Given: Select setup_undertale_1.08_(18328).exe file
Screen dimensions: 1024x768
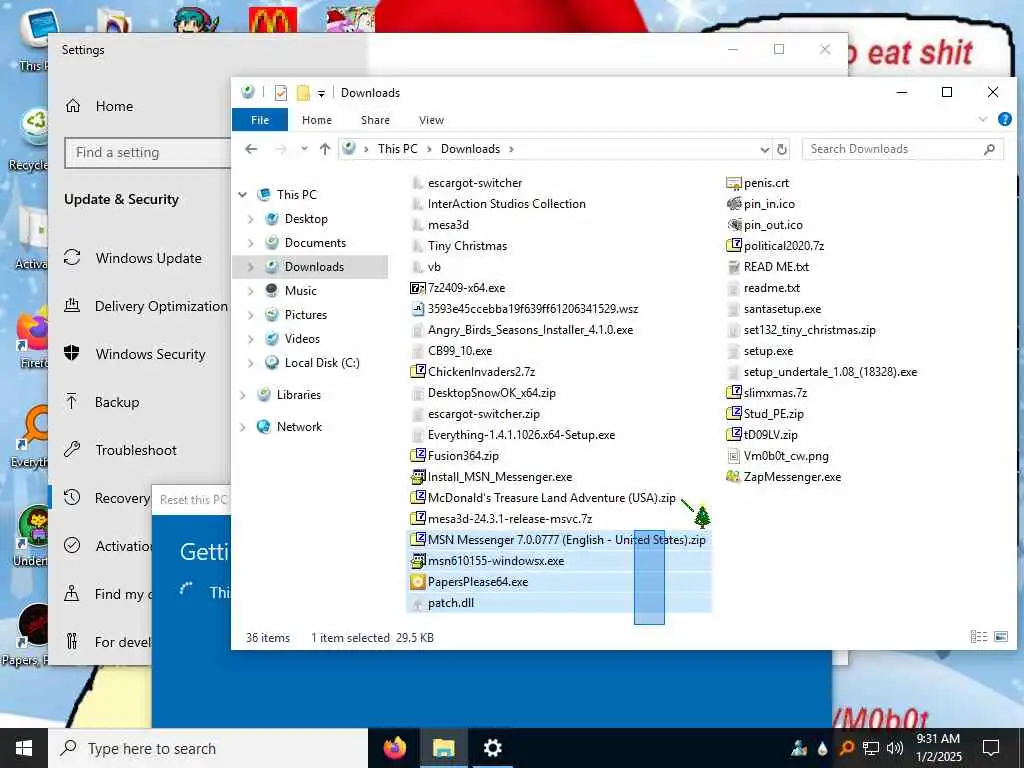Looking at the screenshot, I should [x=829, y=372].
